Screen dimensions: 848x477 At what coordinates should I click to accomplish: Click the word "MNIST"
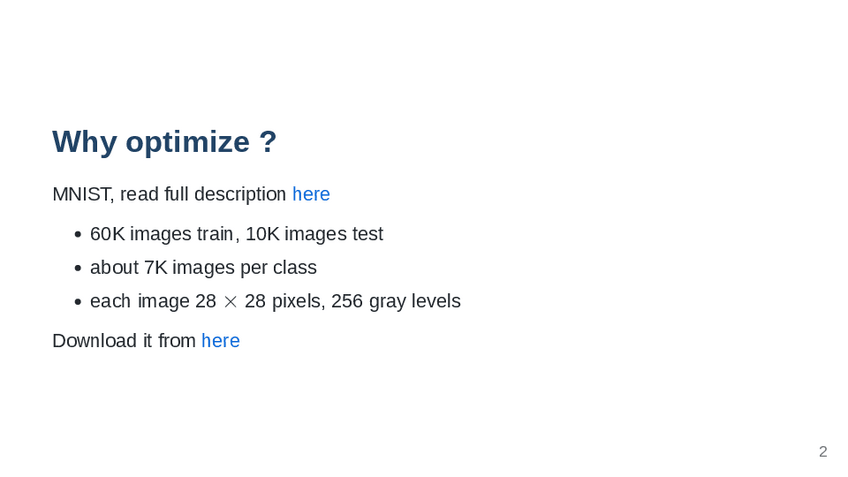pos(81,194)
